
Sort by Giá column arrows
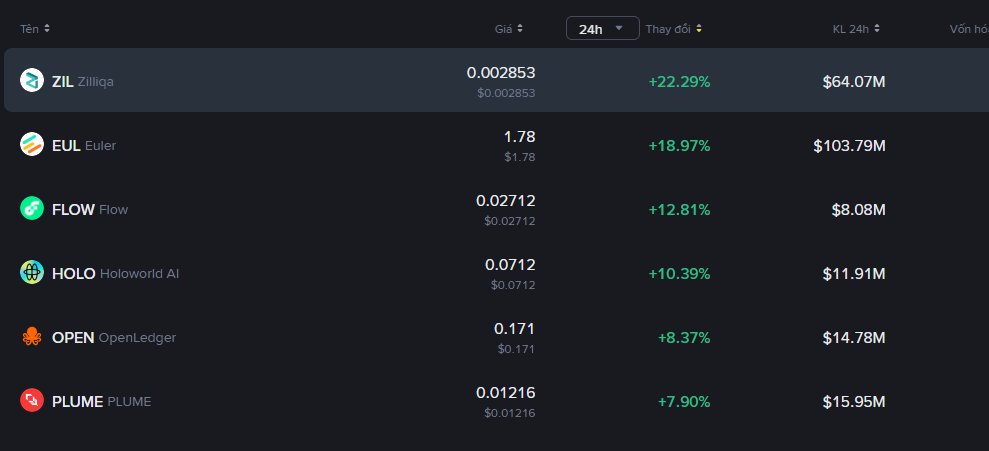coord(520,29)
